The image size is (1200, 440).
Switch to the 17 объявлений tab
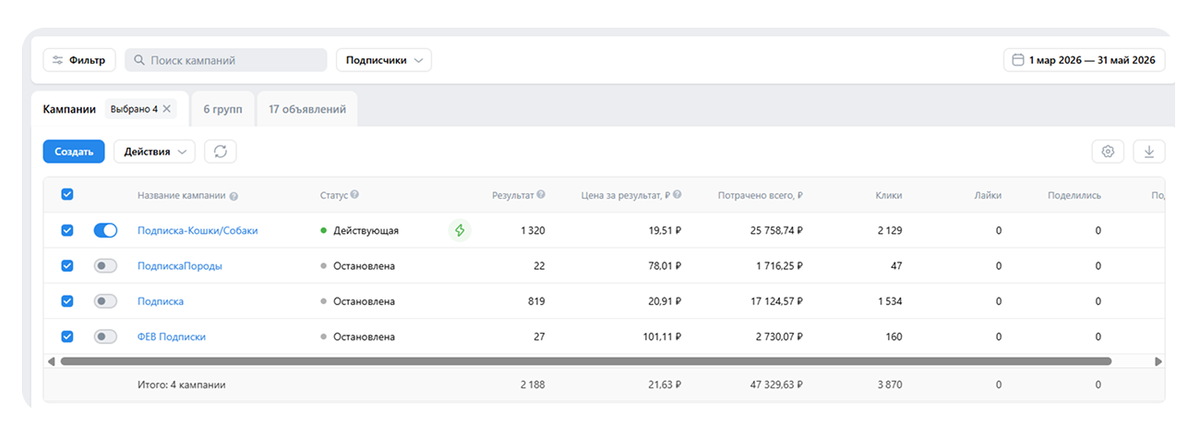[x=307, y=109]
